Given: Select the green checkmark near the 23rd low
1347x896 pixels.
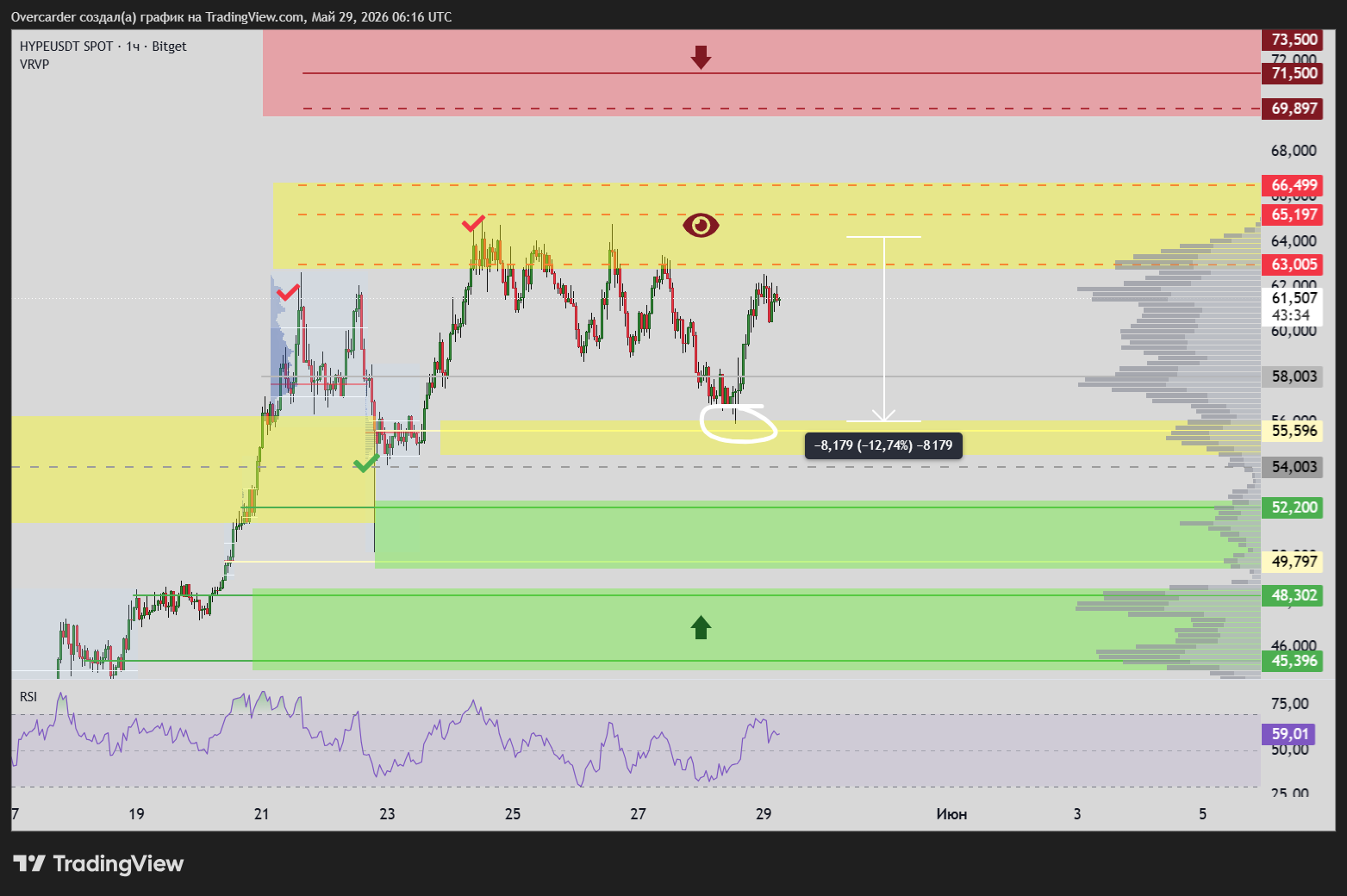Looking at the screenshot, I should pos(365,464).
